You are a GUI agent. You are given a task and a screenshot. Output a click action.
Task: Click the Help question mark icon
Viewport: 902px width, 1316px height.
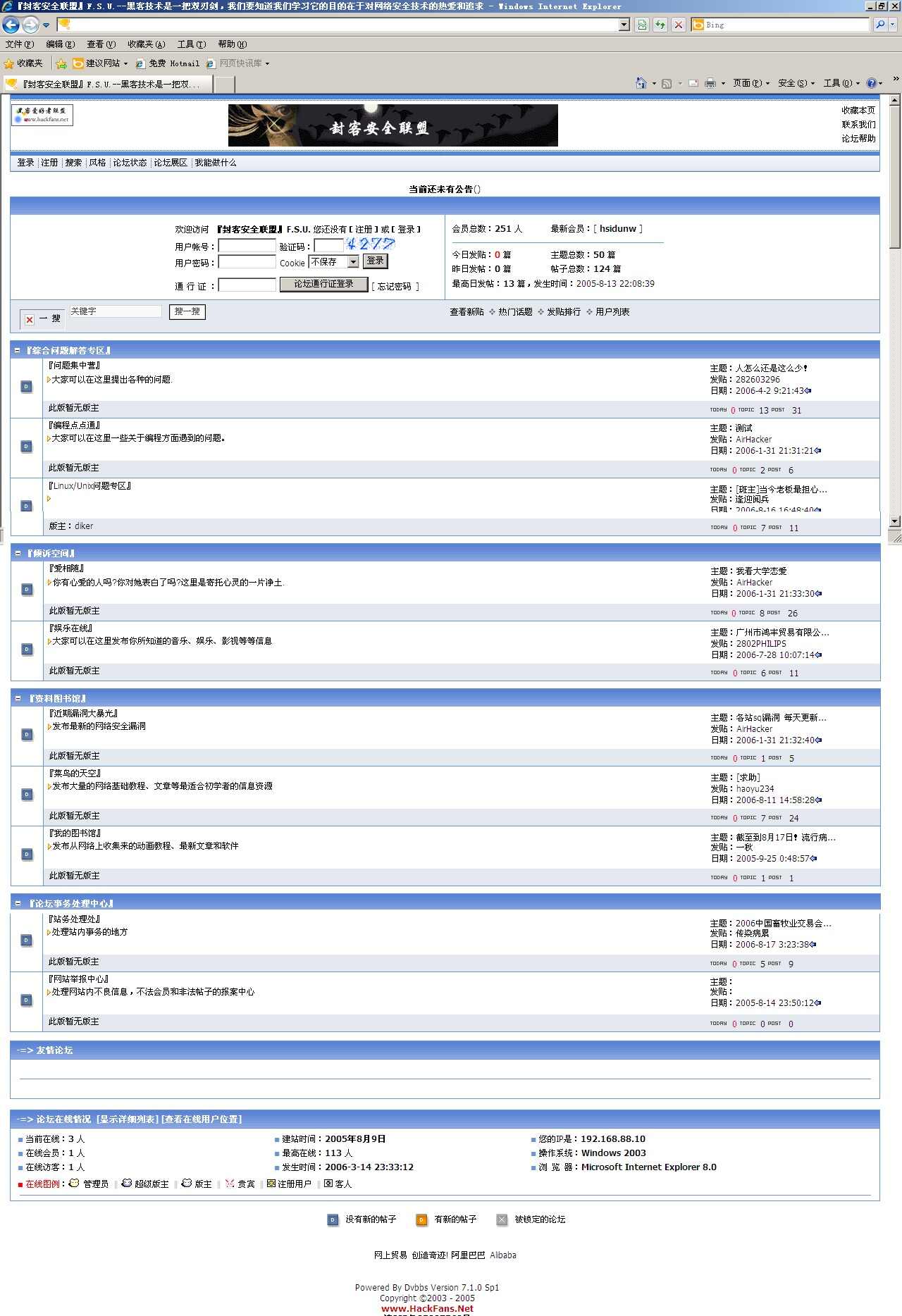click(872, 83)
